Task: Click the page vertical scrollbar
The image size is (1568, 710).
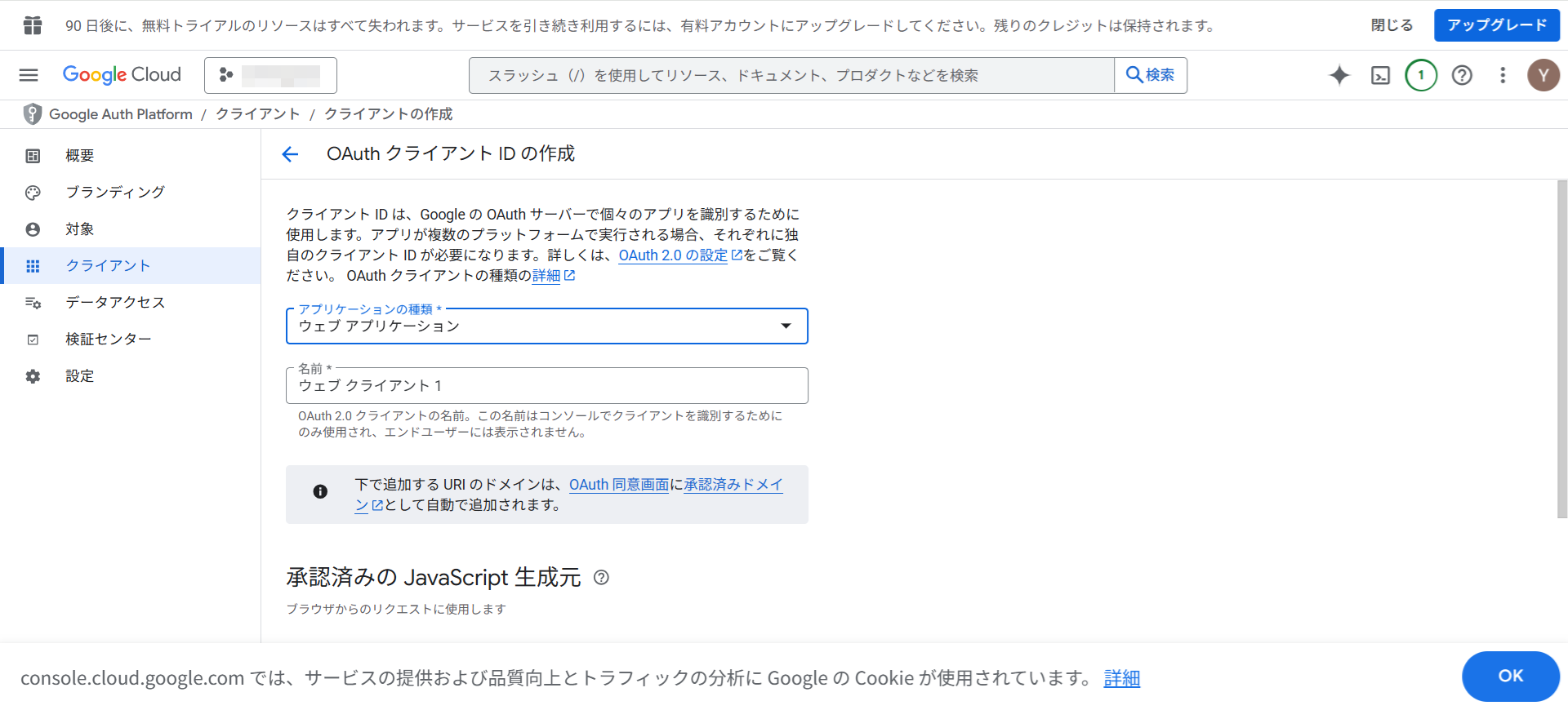Action: pos(1561,349)
